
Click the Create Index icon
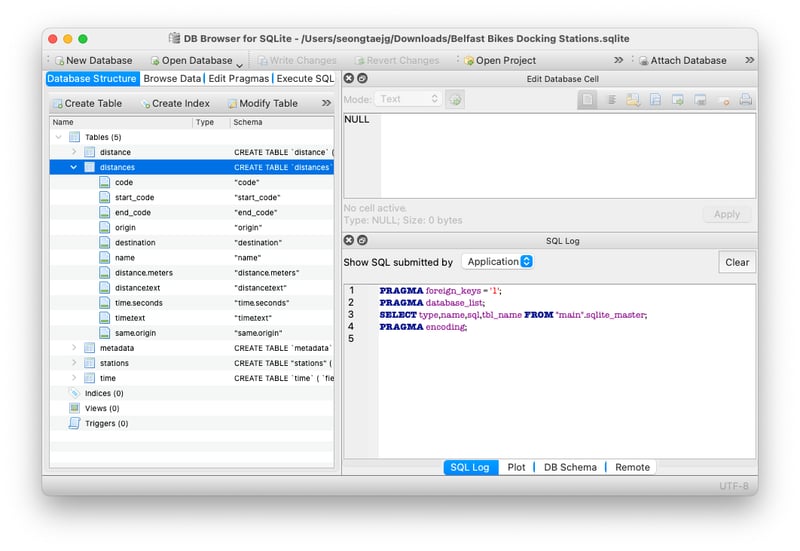point(145,103)
